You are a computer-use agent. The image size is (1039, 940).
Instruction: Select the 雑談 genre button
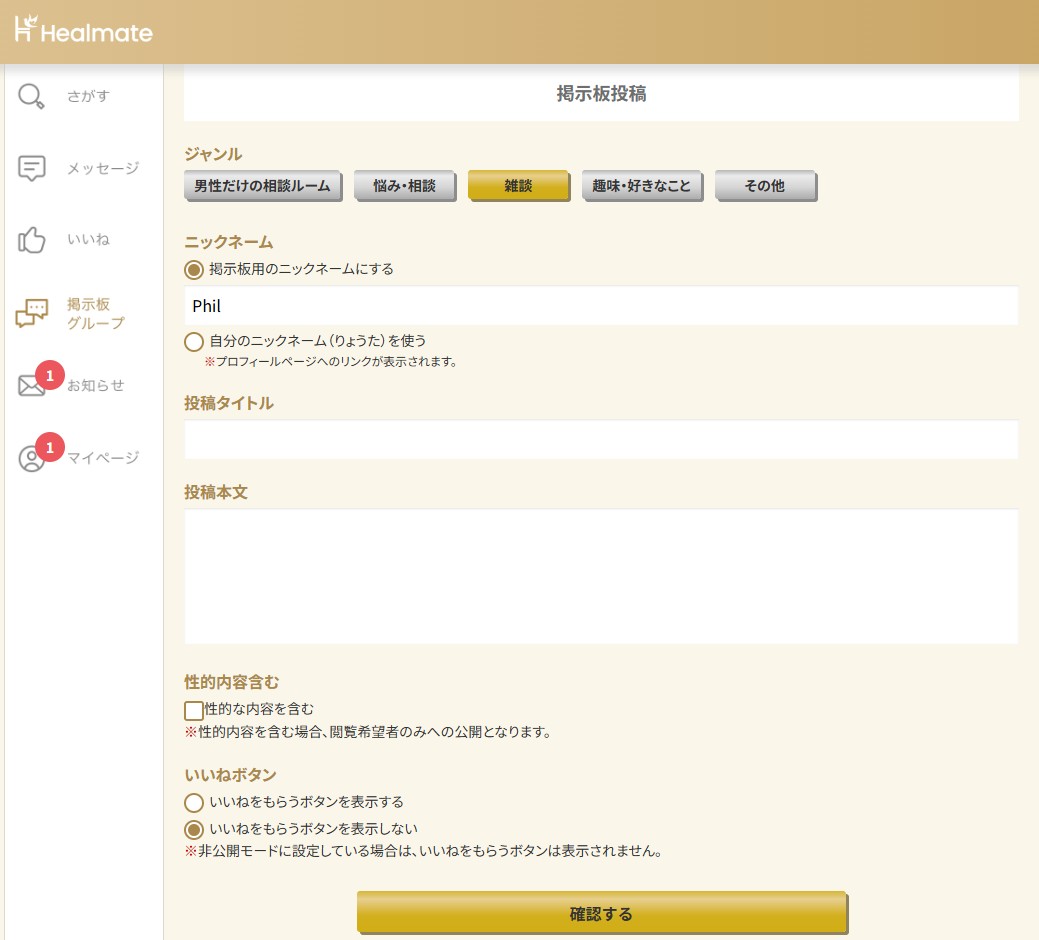518,186
